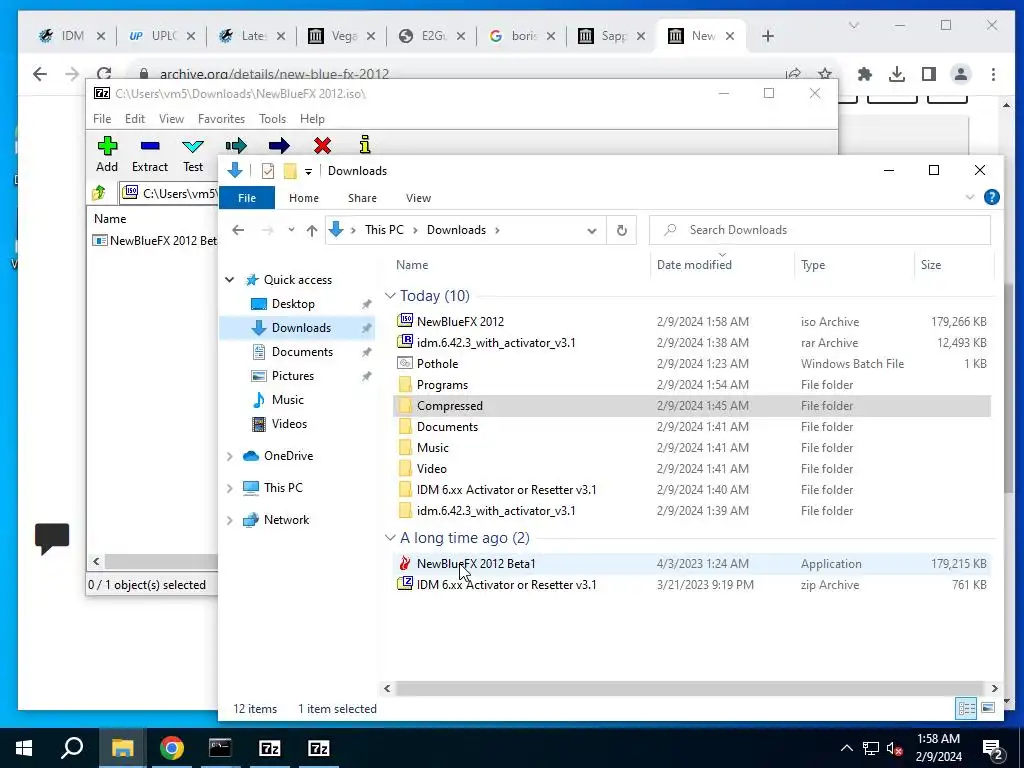The height and width of the screenshot is (768, 1024).
Task: Open the notification center icon
Action: 992,748
